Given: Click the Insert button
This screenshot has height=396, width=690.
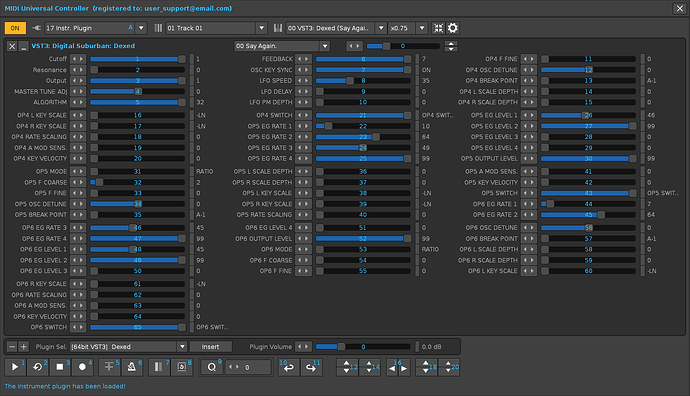Looking at the screenshot, I should (x=210, y=347).
